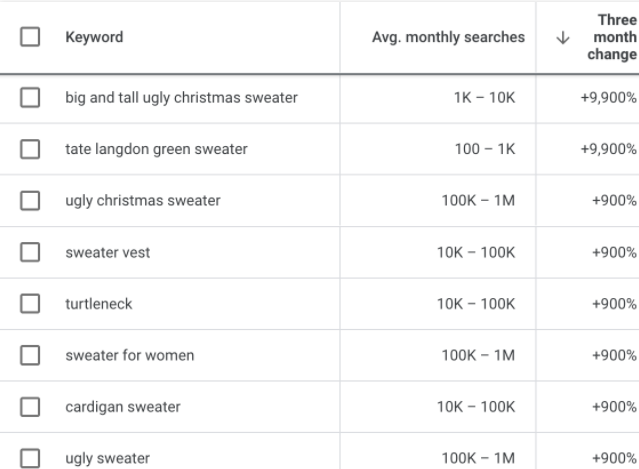Select checkbox for 'tate langdon green sweater'

click(30, 150)
